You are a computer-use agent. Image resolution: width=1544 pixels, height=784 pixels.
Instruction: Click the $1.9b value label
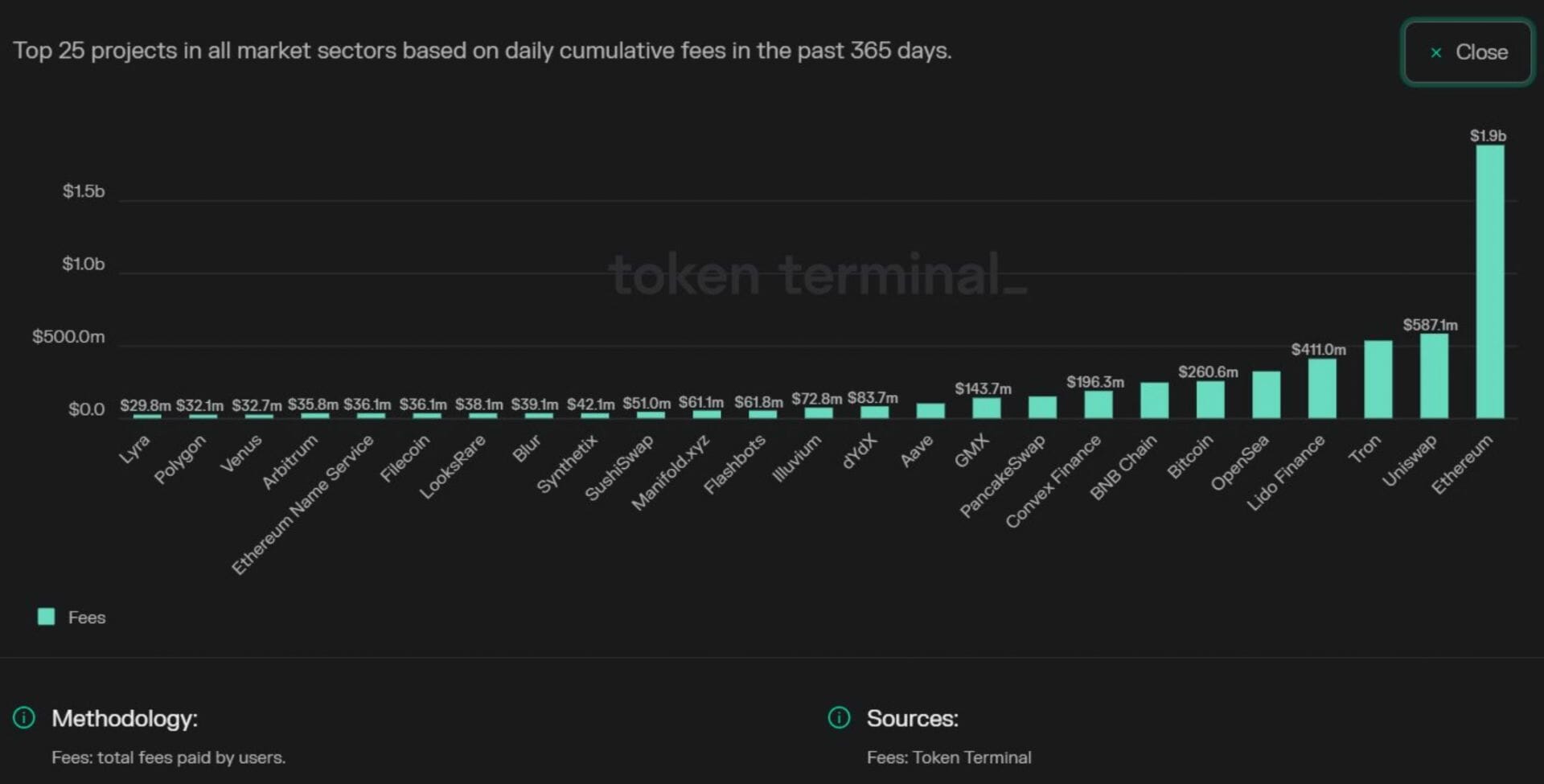(x=1488, y=136)
